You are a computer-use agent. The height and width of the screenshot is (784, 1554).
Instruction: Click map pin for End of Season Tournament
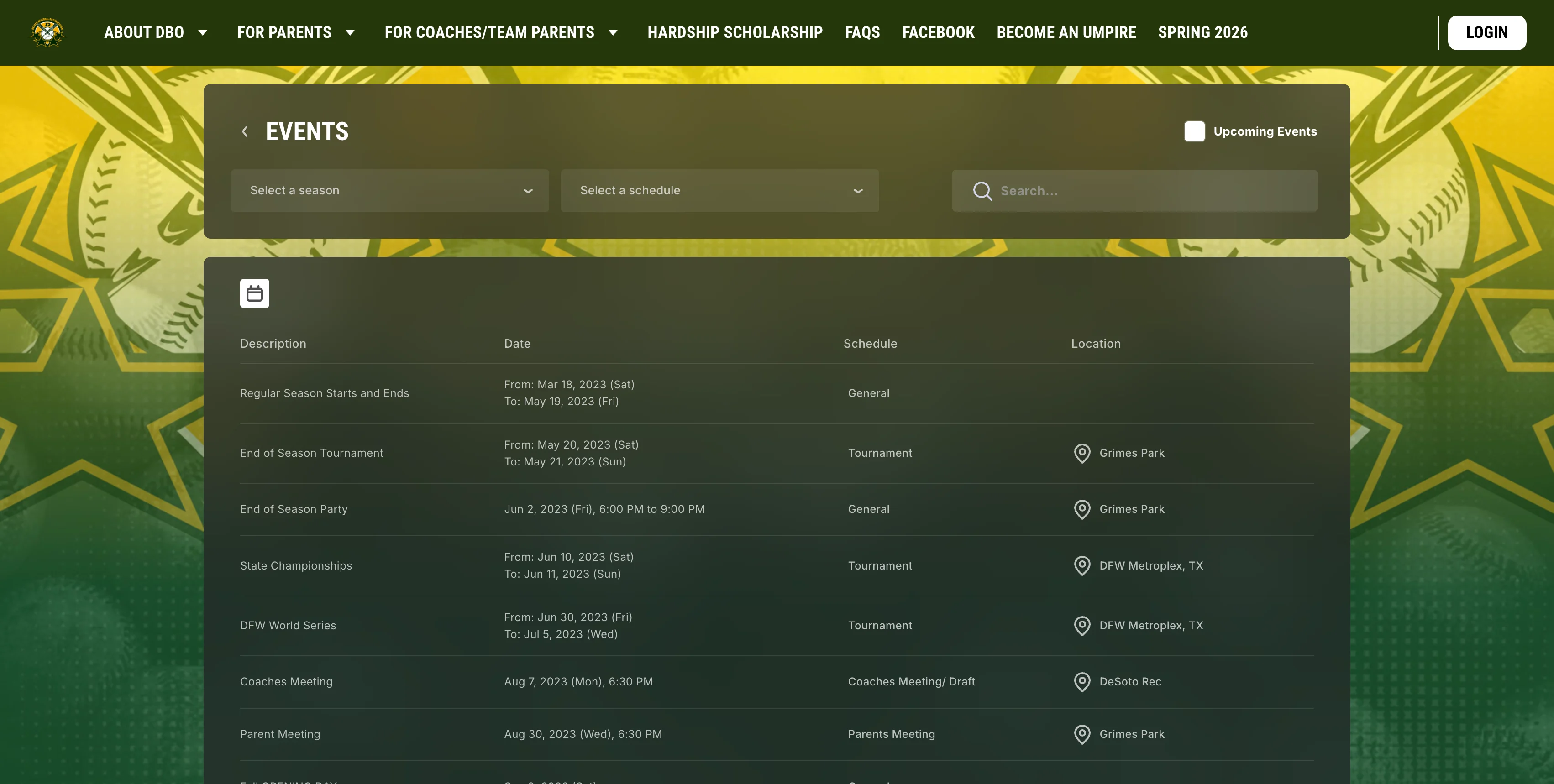[x=1082, y=453]
